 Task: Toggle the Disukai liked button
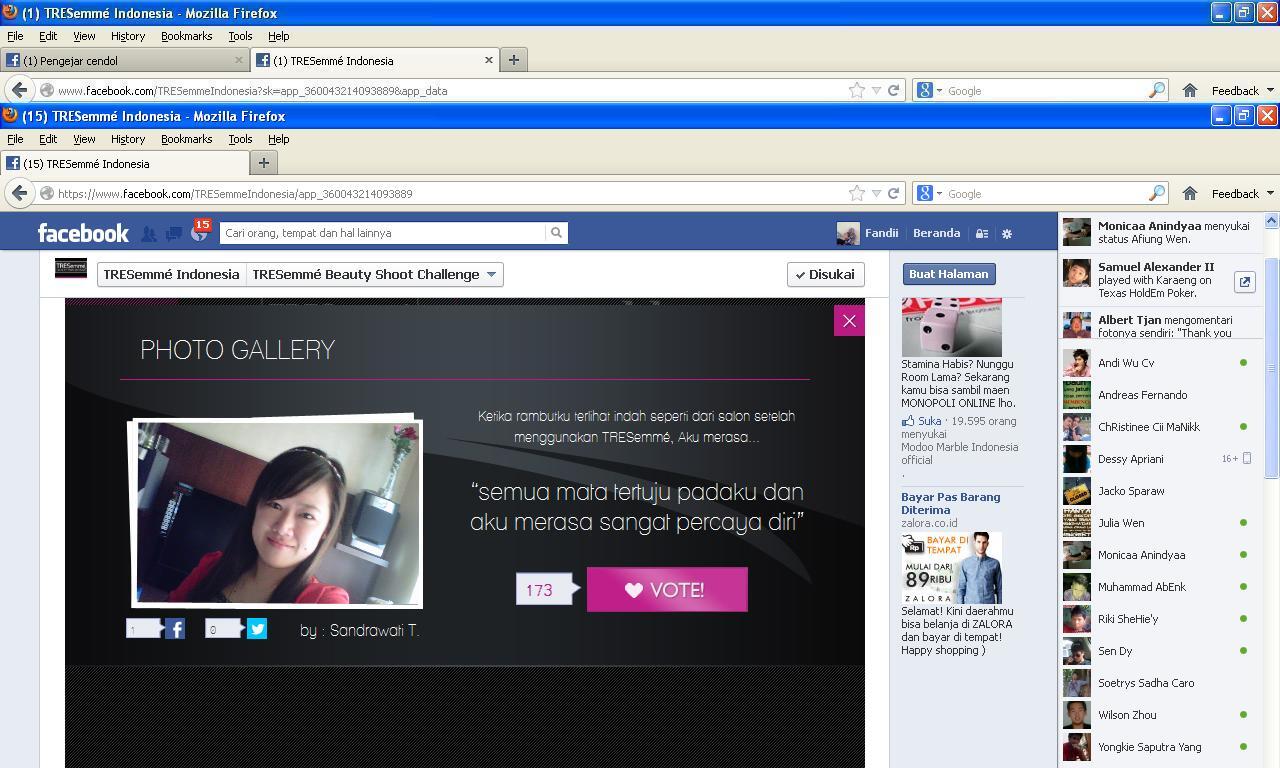pos(825,274)
